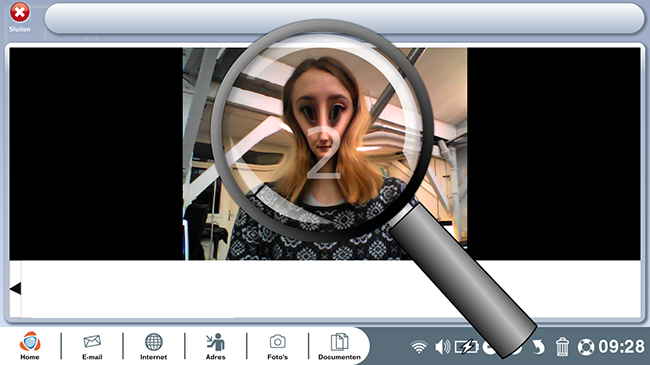This screenshot has width=650, height=365.
Task: Click the speaker volume icon
Action: coord(442,347)
